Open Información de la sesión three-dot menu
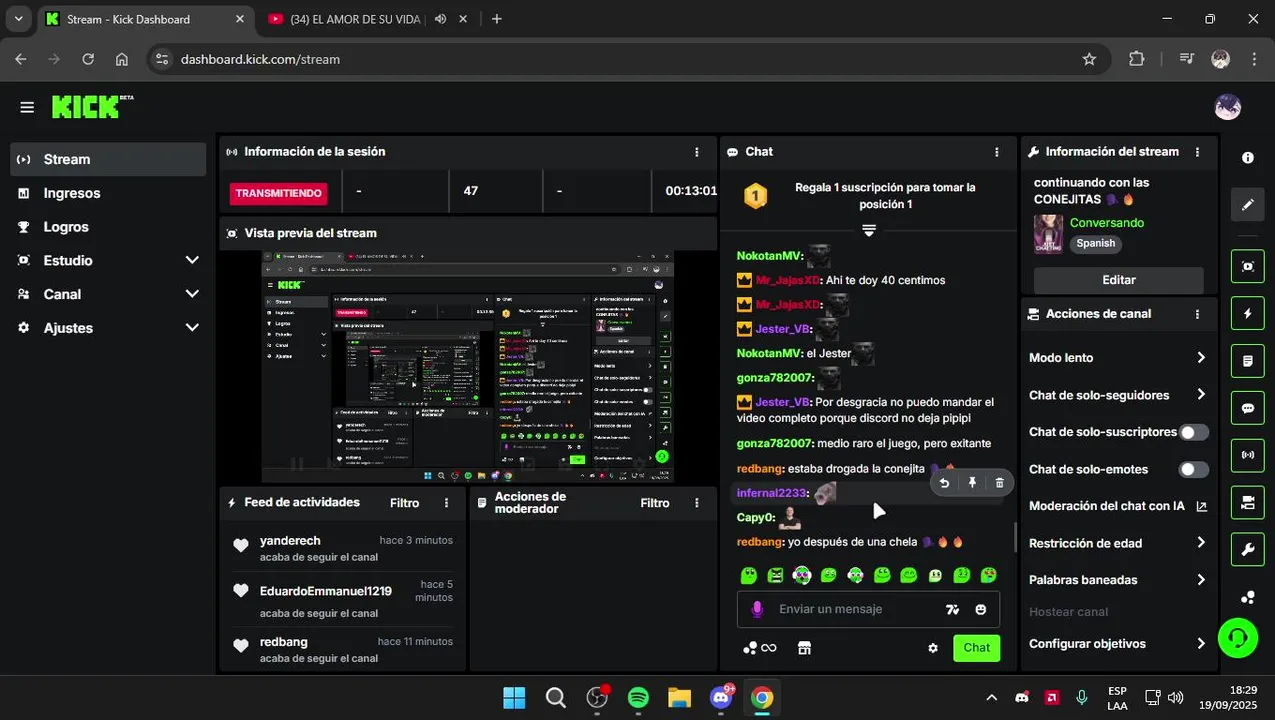The image size is (1275, 720). pyautogui.click(x=697, y=152)
